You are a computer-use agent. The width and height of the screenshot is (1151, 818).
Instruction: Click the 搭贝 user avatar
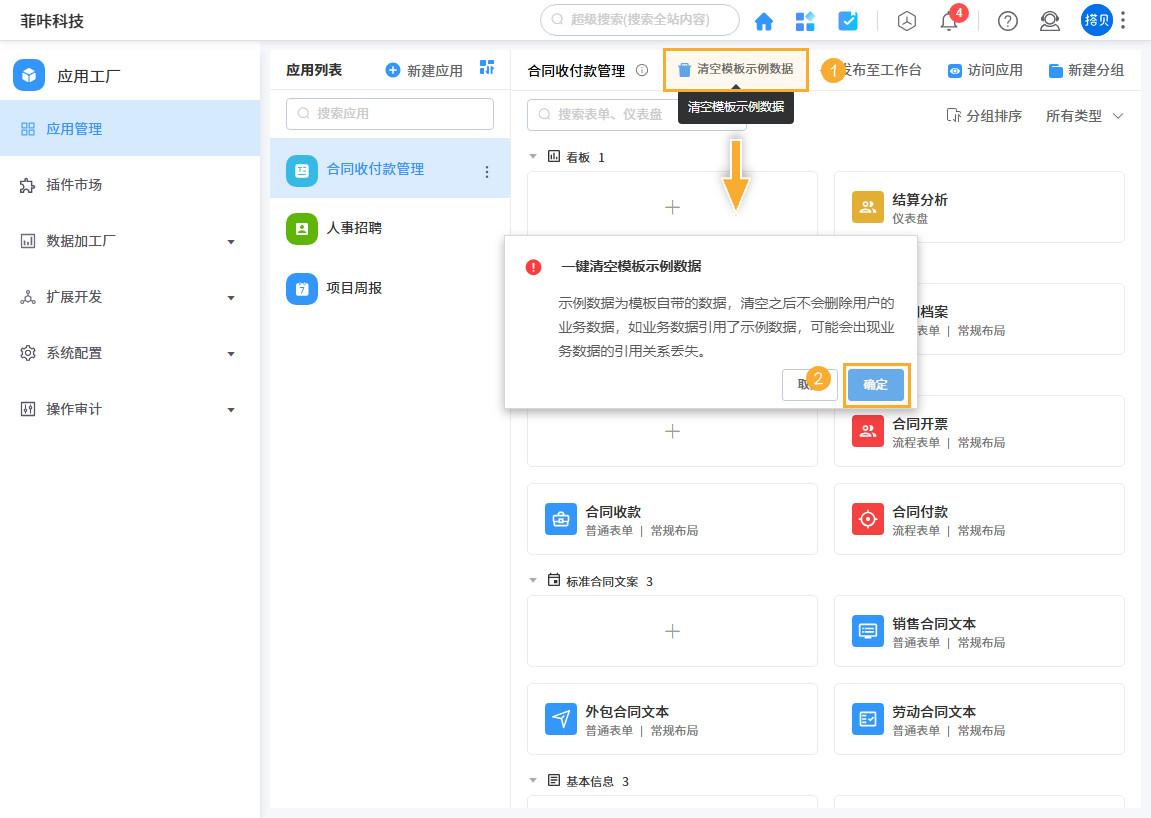tap(1096, 20)
